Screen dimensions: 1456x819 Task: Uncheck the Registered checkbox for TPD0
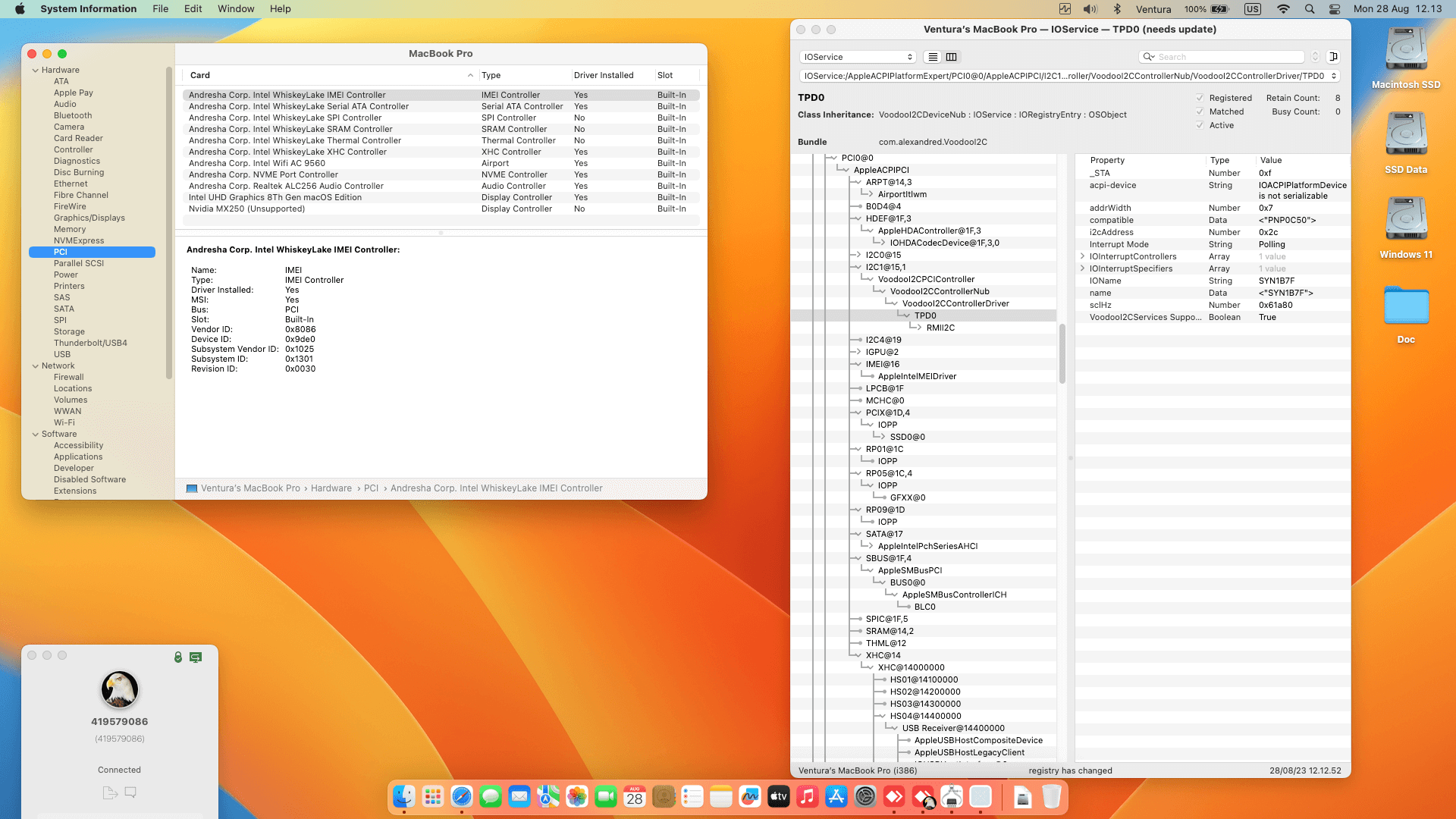click(x=1200, y=98)
